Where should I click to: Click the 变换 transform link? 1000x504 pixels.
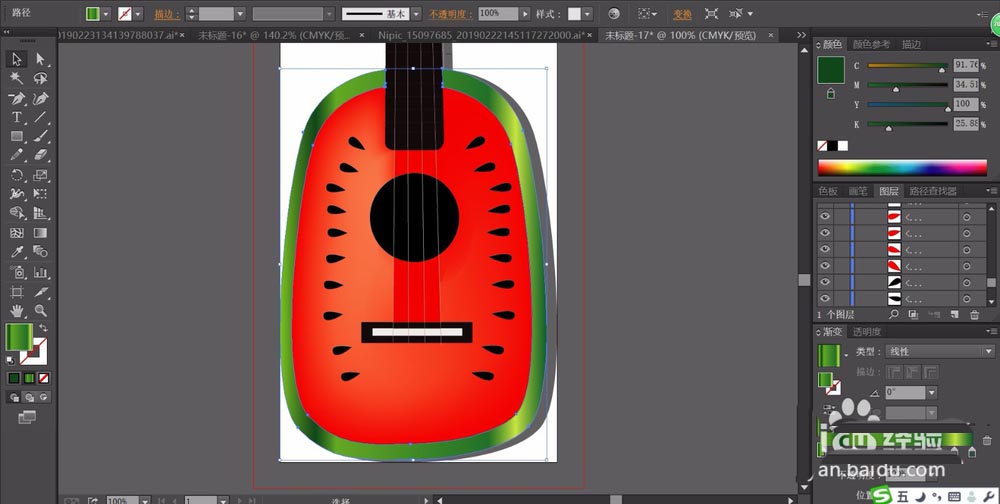(682, 13)
